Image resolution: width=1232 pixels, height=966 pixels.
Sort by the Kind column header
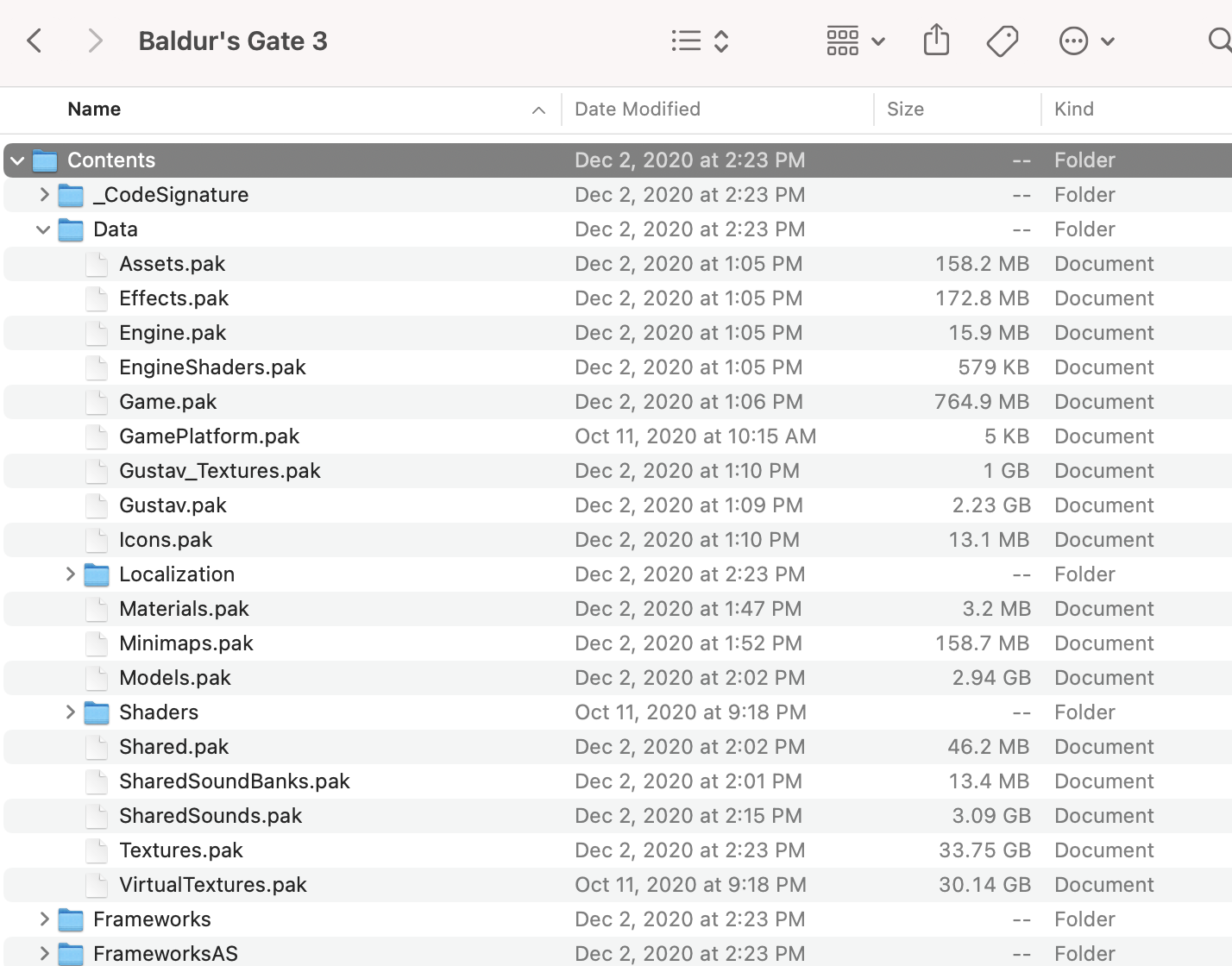pyautogui.click(x=1074, y=110)
